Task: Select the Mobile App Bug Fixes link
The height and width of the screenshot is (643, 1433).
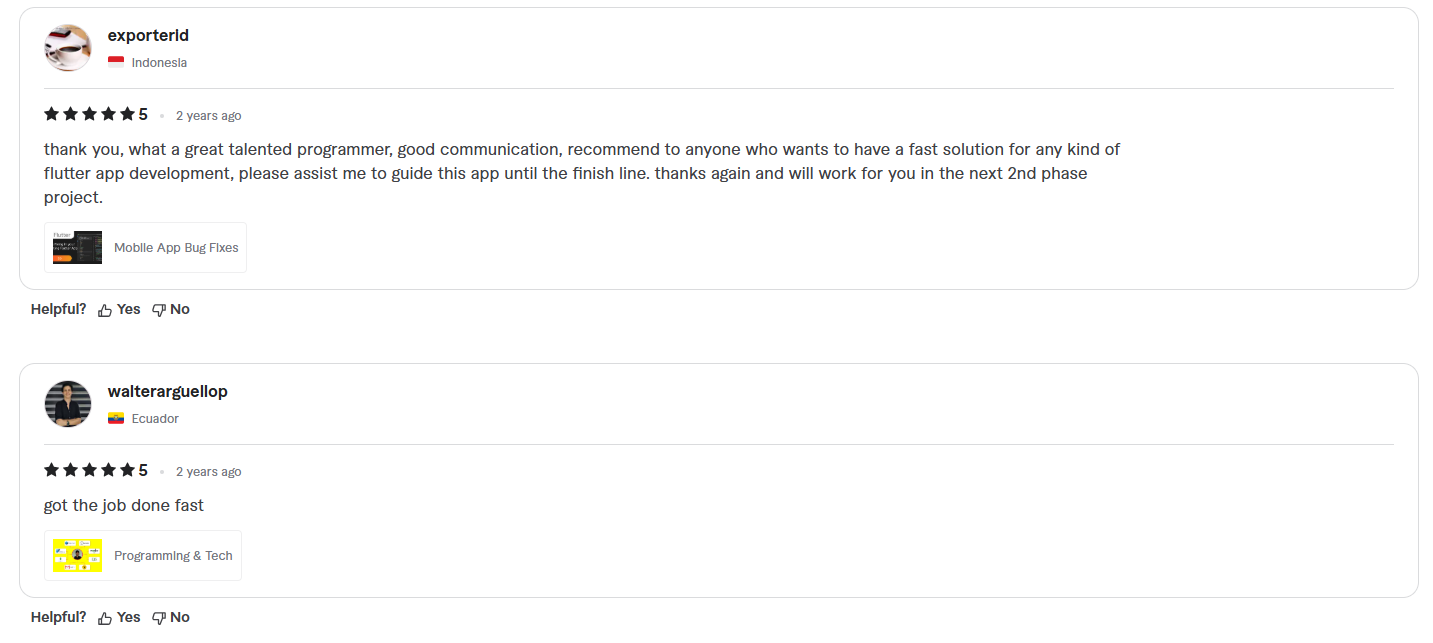Action: click(175, 247)
